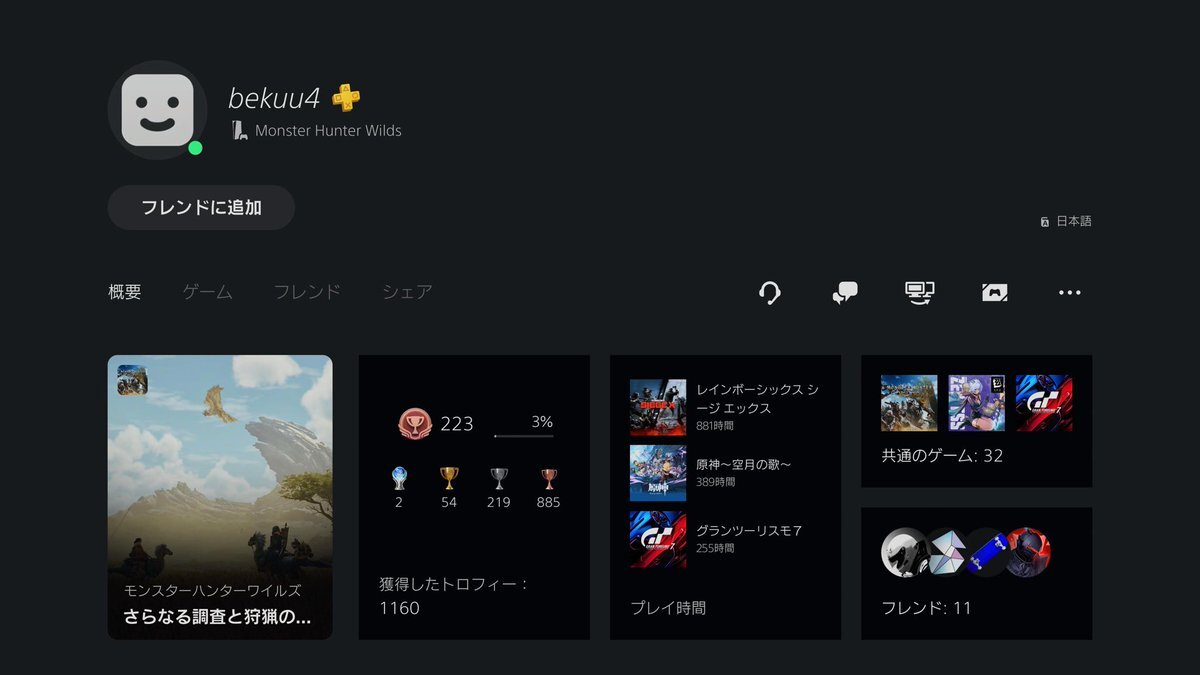Image resolution: width=1200 pixels, height=675 pixels.
Task: Click the silver trophy icon with count 219
Action: 499,479
